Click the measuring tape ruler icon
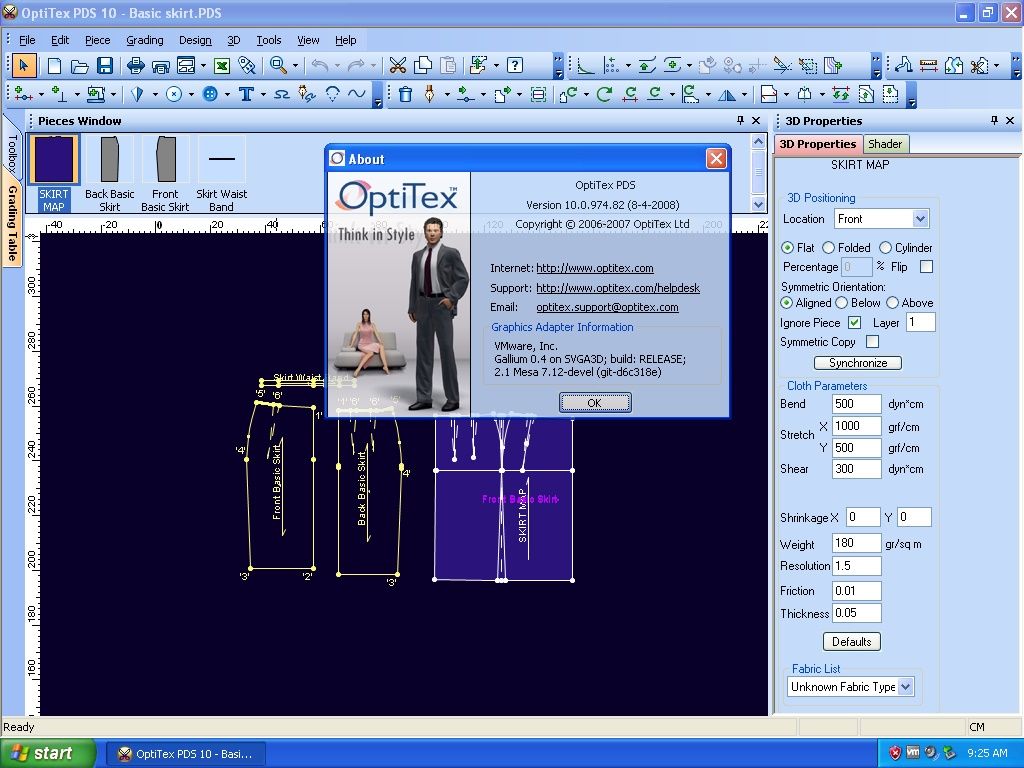The image size is (1024, 768). click(x=928, y=65)
